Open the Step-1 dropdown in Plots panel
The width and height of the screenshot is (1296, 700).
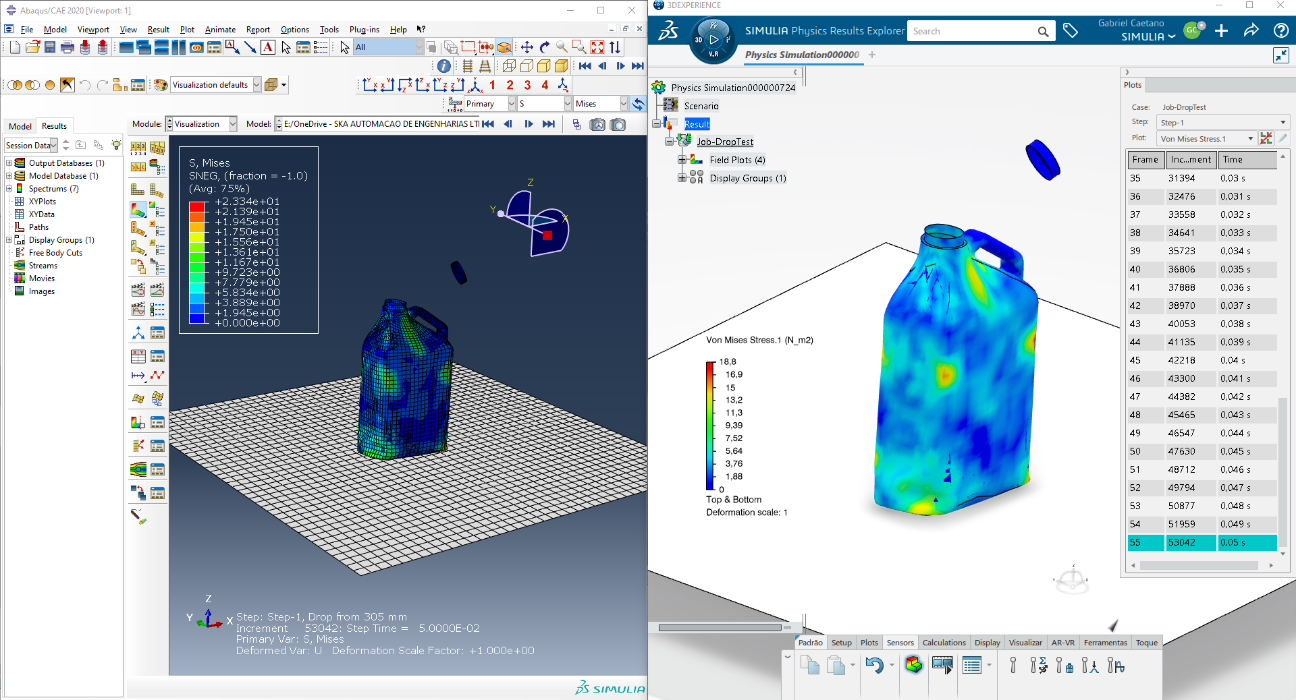1223,122
